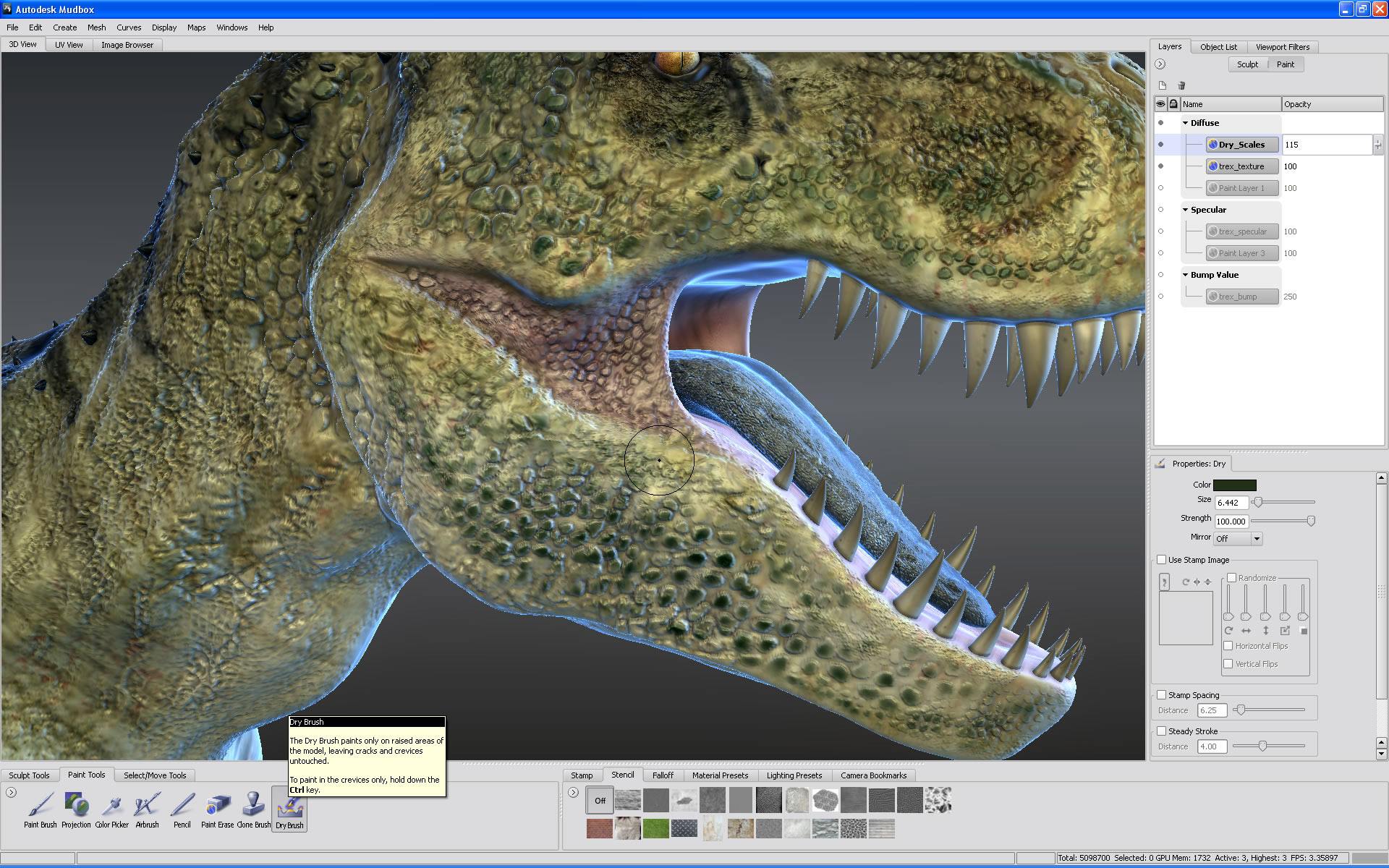Switch to the UV View tab
Viewport: 1389px width, 868px height.
tap(68, 44)
